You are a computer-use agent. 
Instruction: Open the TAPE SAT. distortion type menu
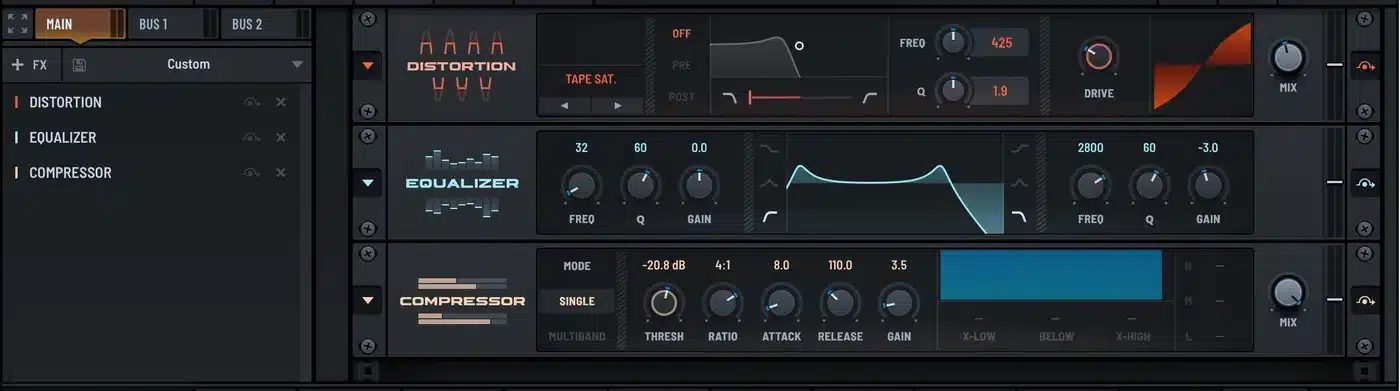(590, 79)
